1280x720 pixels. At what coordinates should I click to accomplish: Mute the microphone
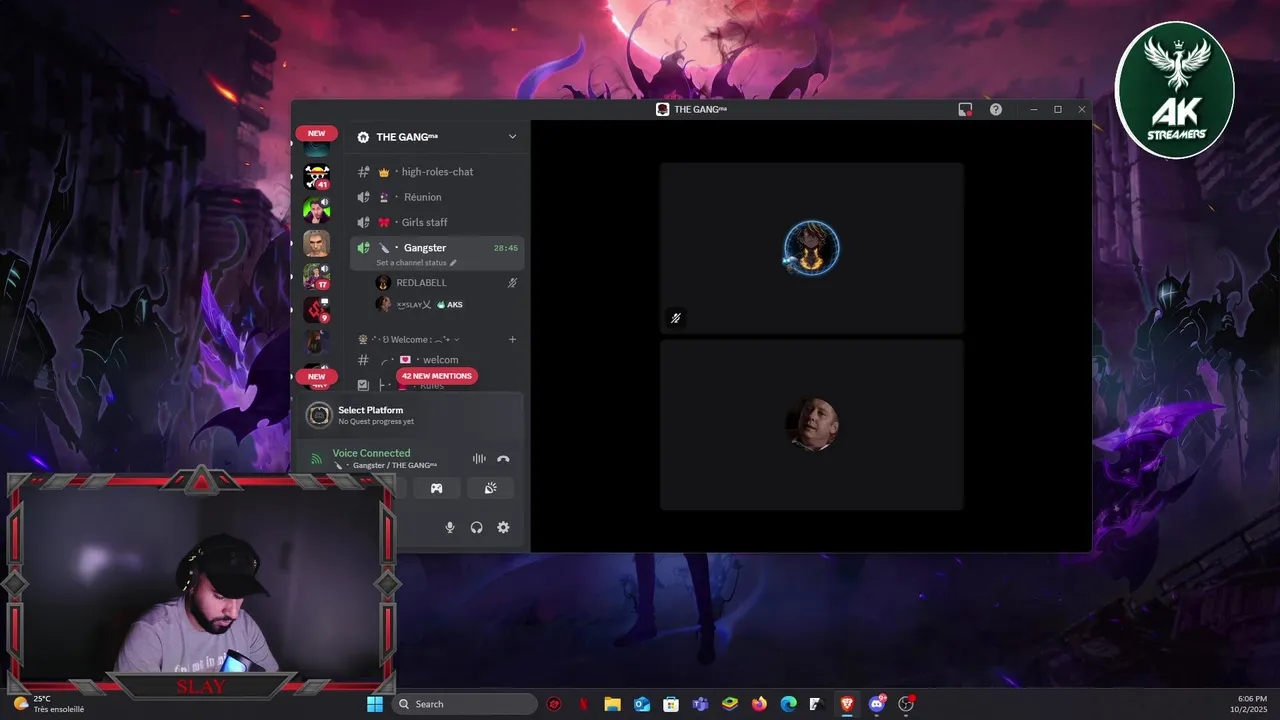point(450,527)
